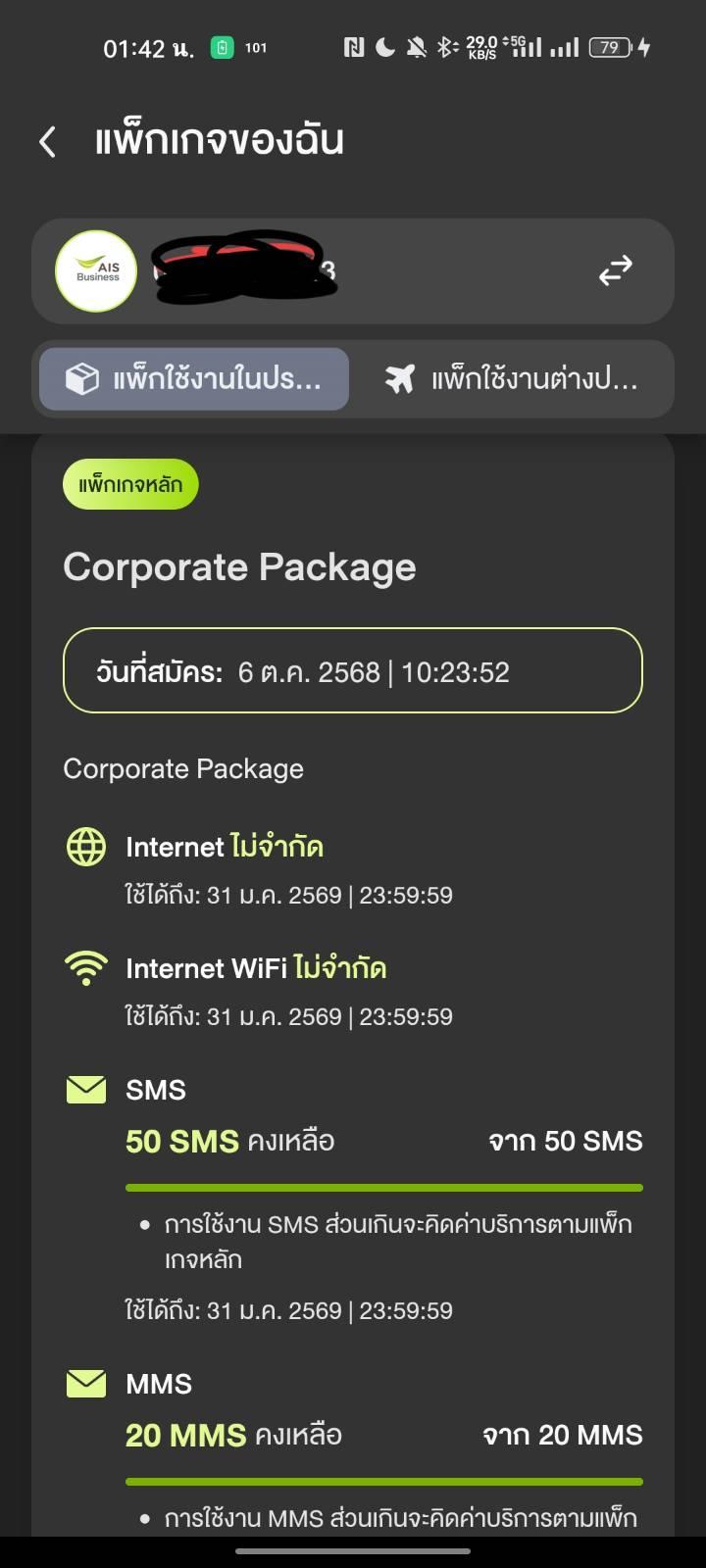Tap the MMS remaining progress bar
The image size is (706, 1568).
tap(383, 1482)
